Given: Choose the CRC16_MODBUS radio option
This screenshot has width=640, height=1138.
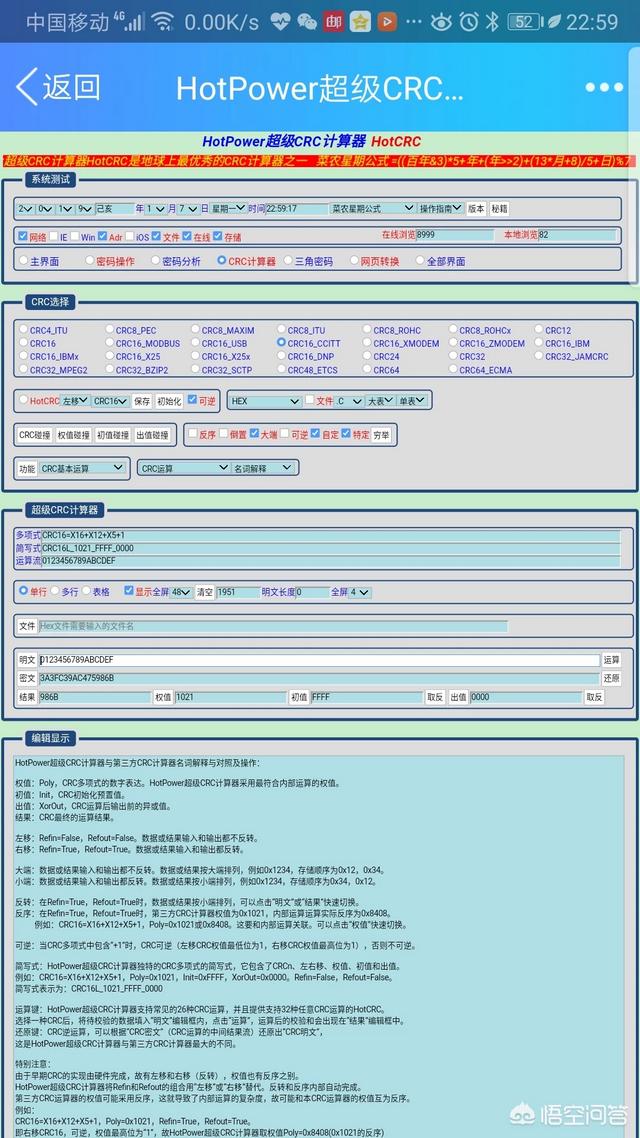Looking at the screenshot, I should (x=110, y=343).
